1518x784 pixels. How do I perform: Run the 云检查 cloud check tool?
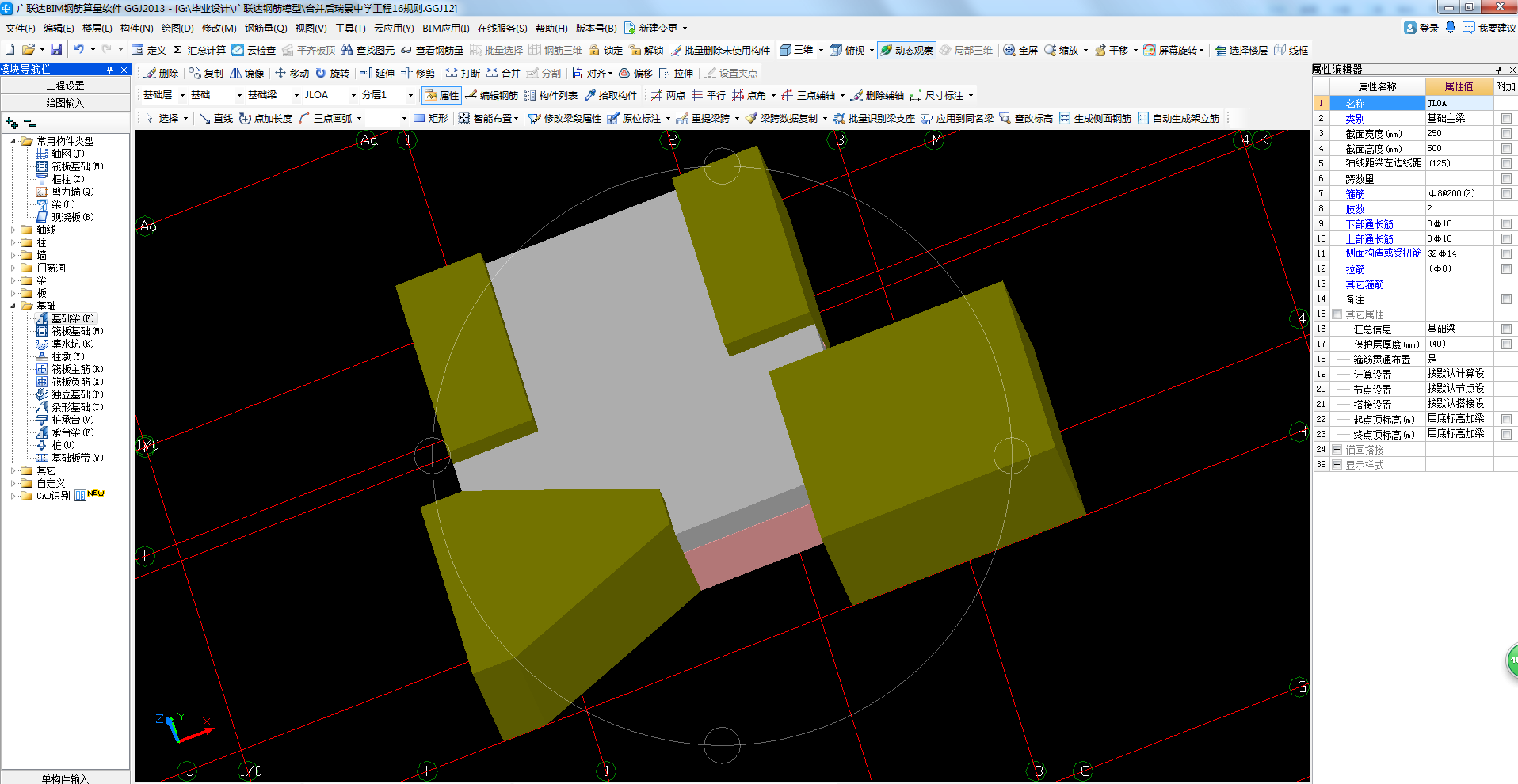click(254, 50)
